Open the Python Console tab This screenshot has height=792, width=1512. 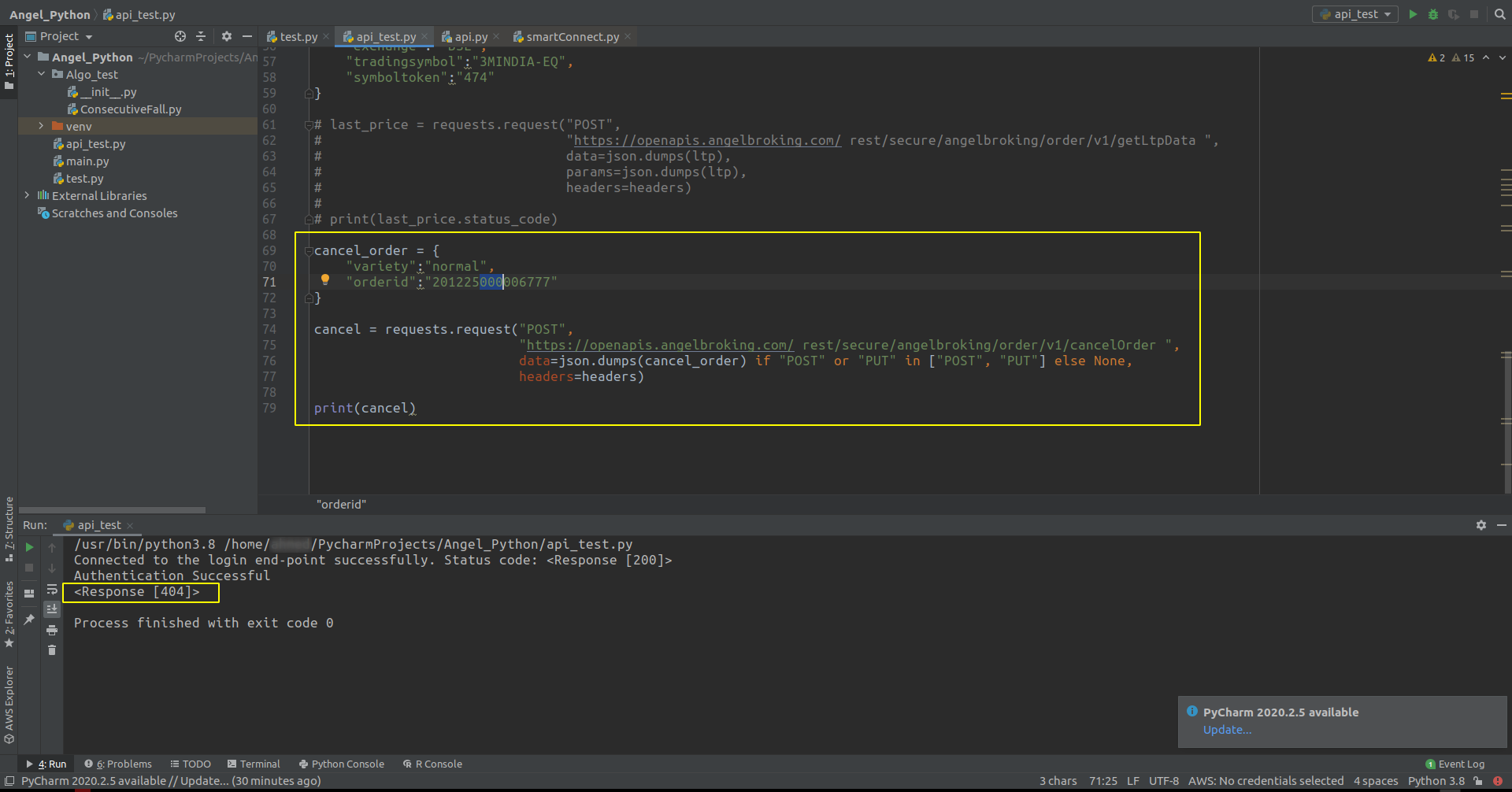point(342,764)
